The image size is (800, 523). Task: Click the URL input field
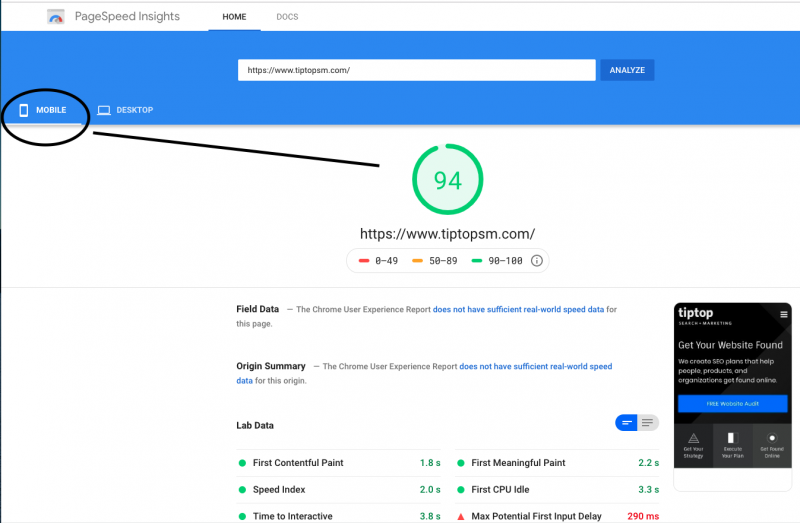[416, 70]
